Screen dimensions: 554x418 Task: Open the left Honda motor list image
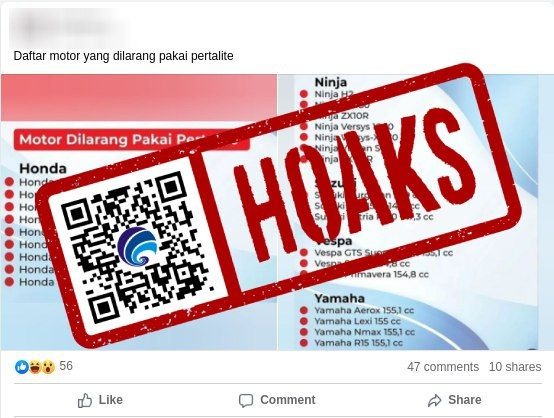pyautogui.click(x=139, y=212)
